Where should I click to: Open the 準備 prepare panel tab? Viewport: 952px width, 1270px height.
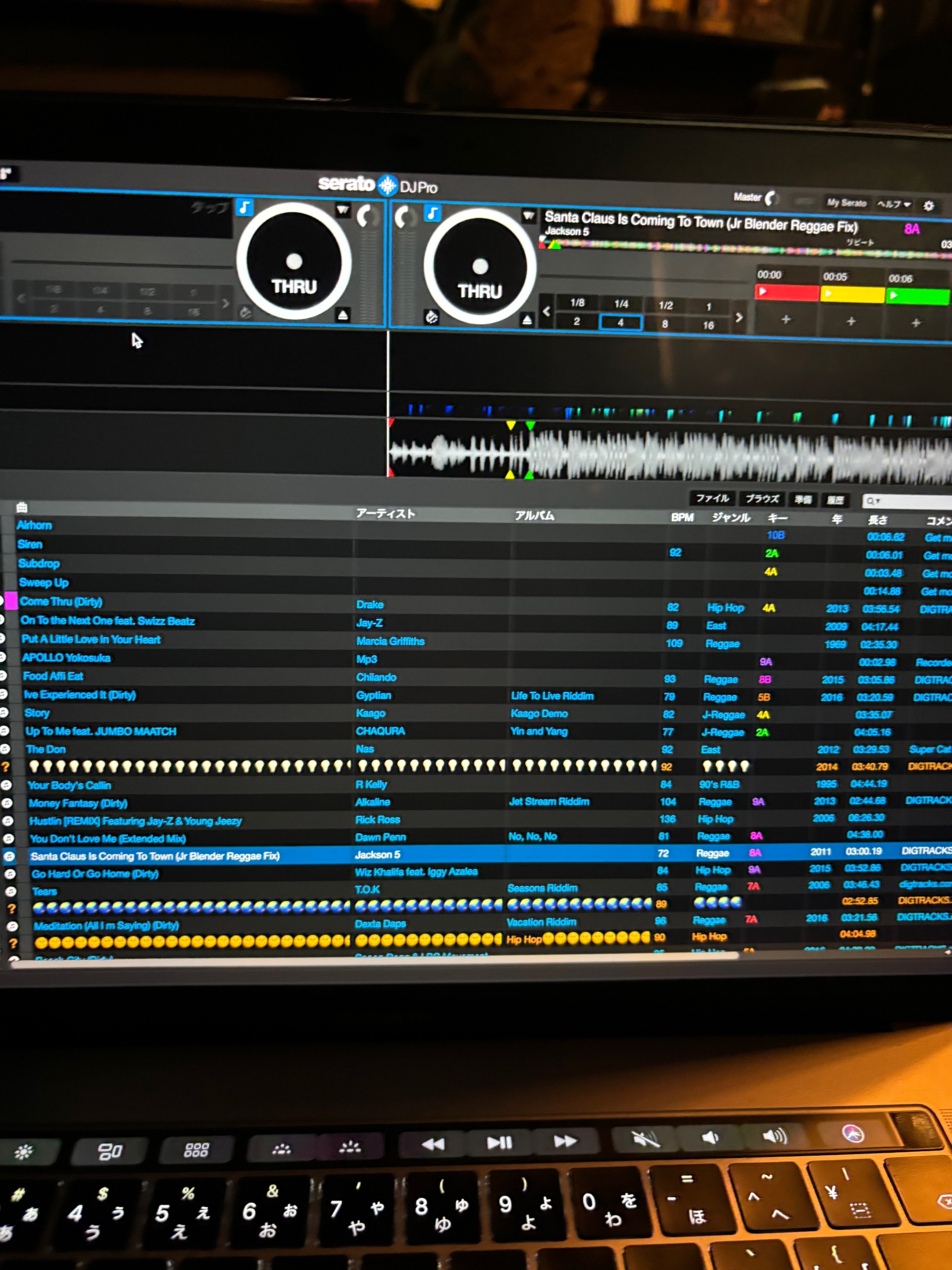tap(803, 499)
